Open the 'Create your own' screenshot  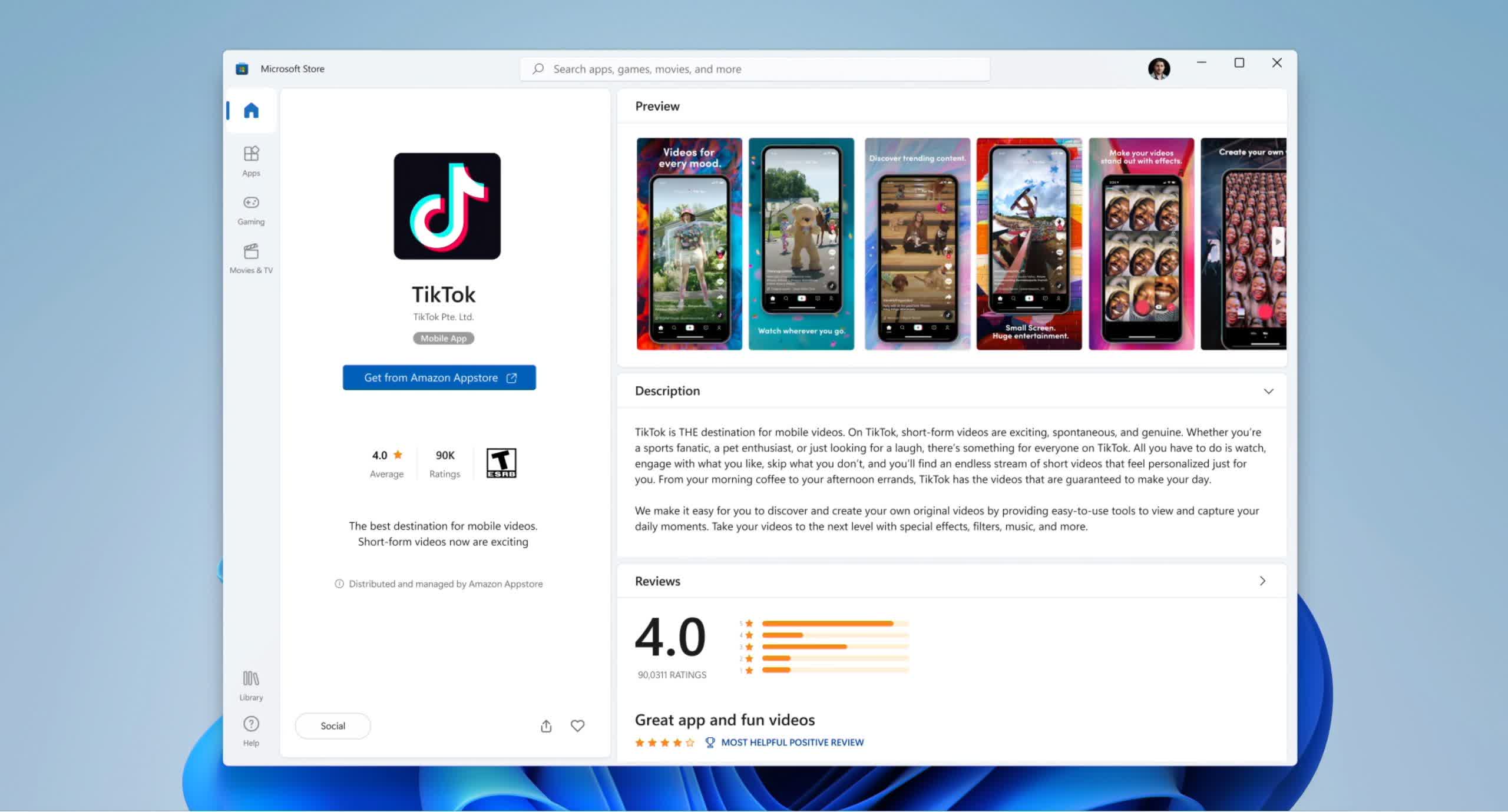1244,244
